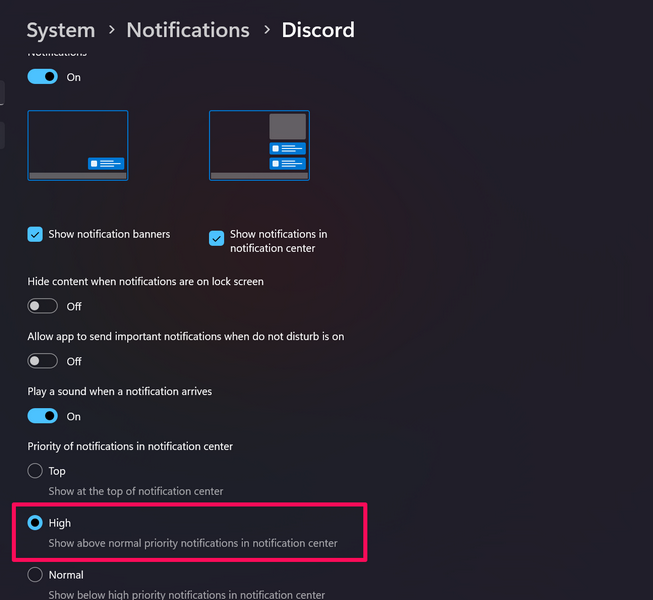The height and width of the screenshot is (600, 653).
Task: Enable important notifications during do not disturb
Action: (43, 361)
